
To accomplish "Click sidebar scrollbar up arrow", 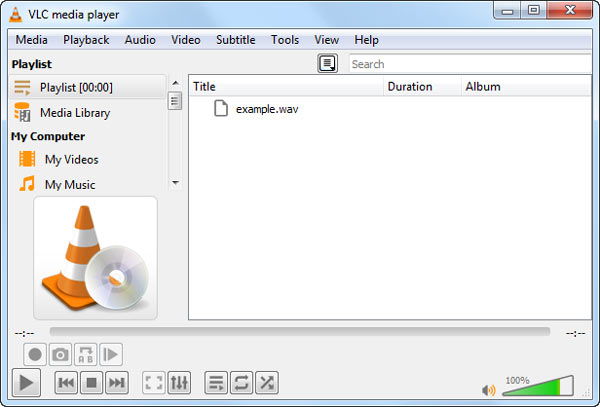I will pyautogui.click(x=175, y=83).
